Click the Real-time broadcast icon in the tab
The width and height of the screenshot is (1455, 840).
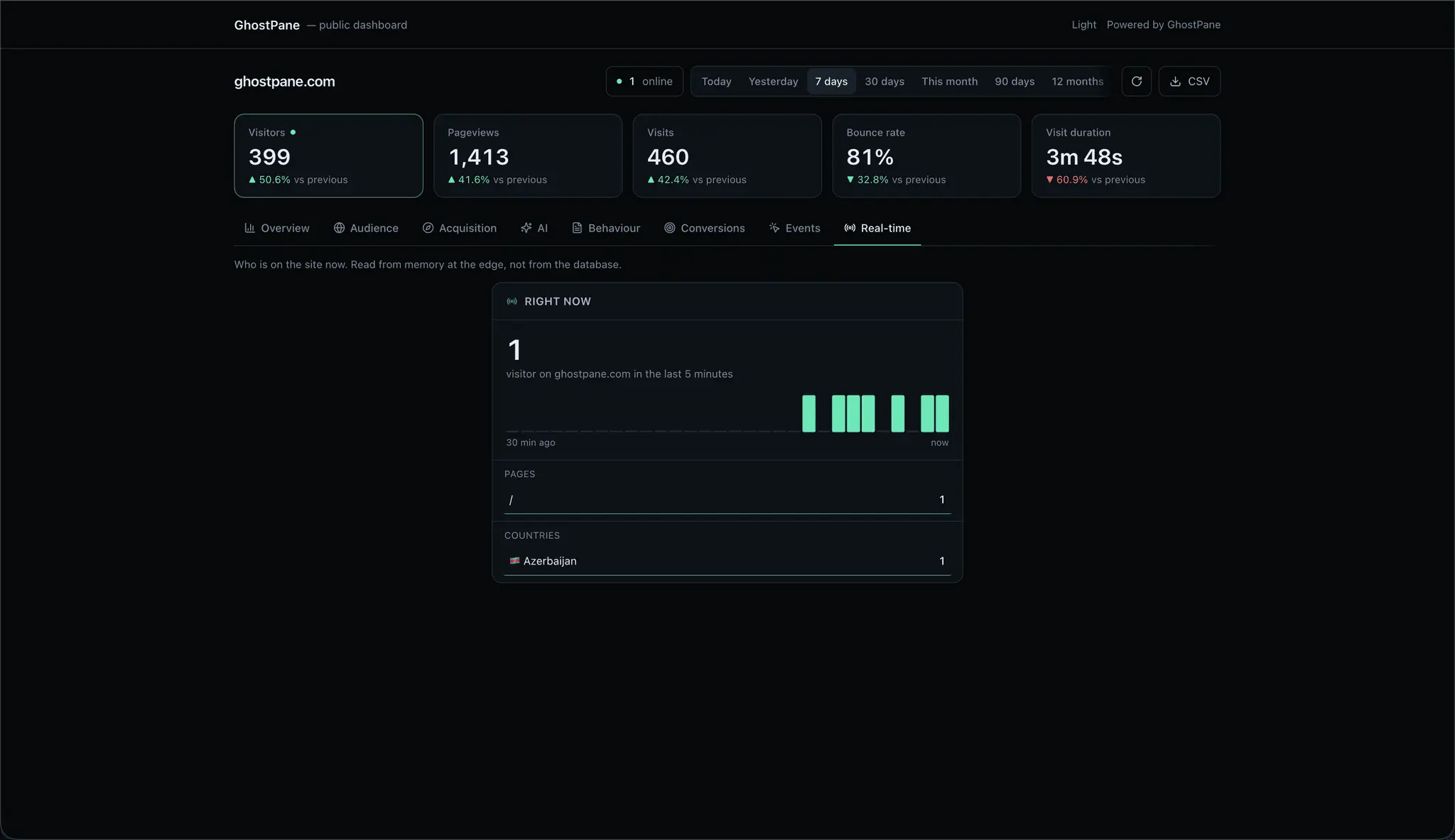tap(850, 228)
